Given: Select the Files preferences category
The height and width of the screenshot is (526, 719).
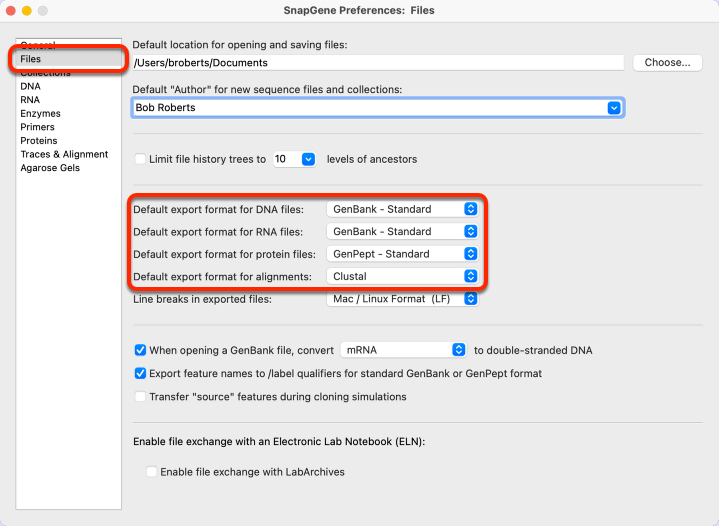Looking at the screenshot, I should tap(67, 59).
